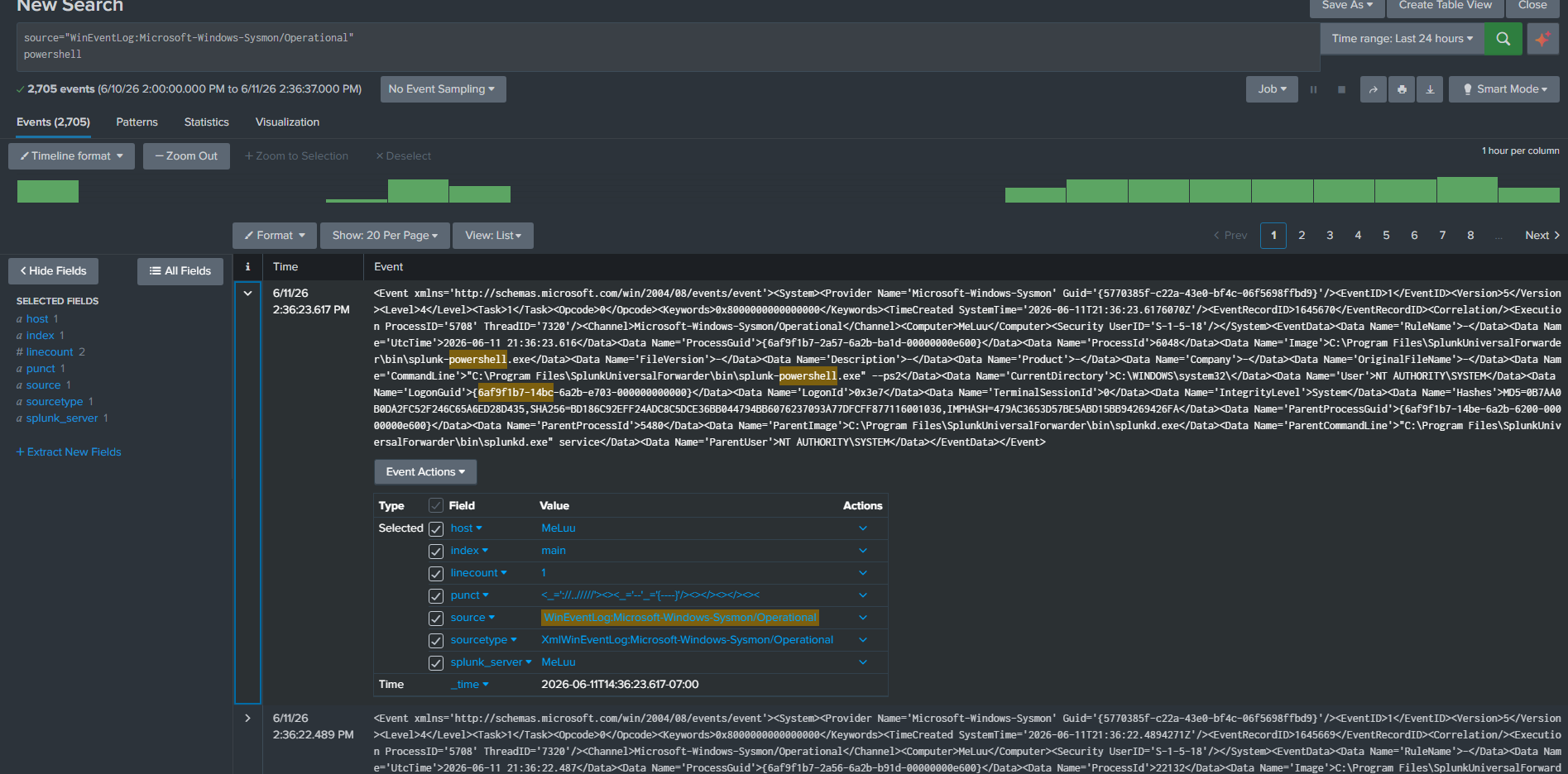Screen dimensions: 1568x774
Task: Open sourcetype field in sidebar
Action: point(55,402)
